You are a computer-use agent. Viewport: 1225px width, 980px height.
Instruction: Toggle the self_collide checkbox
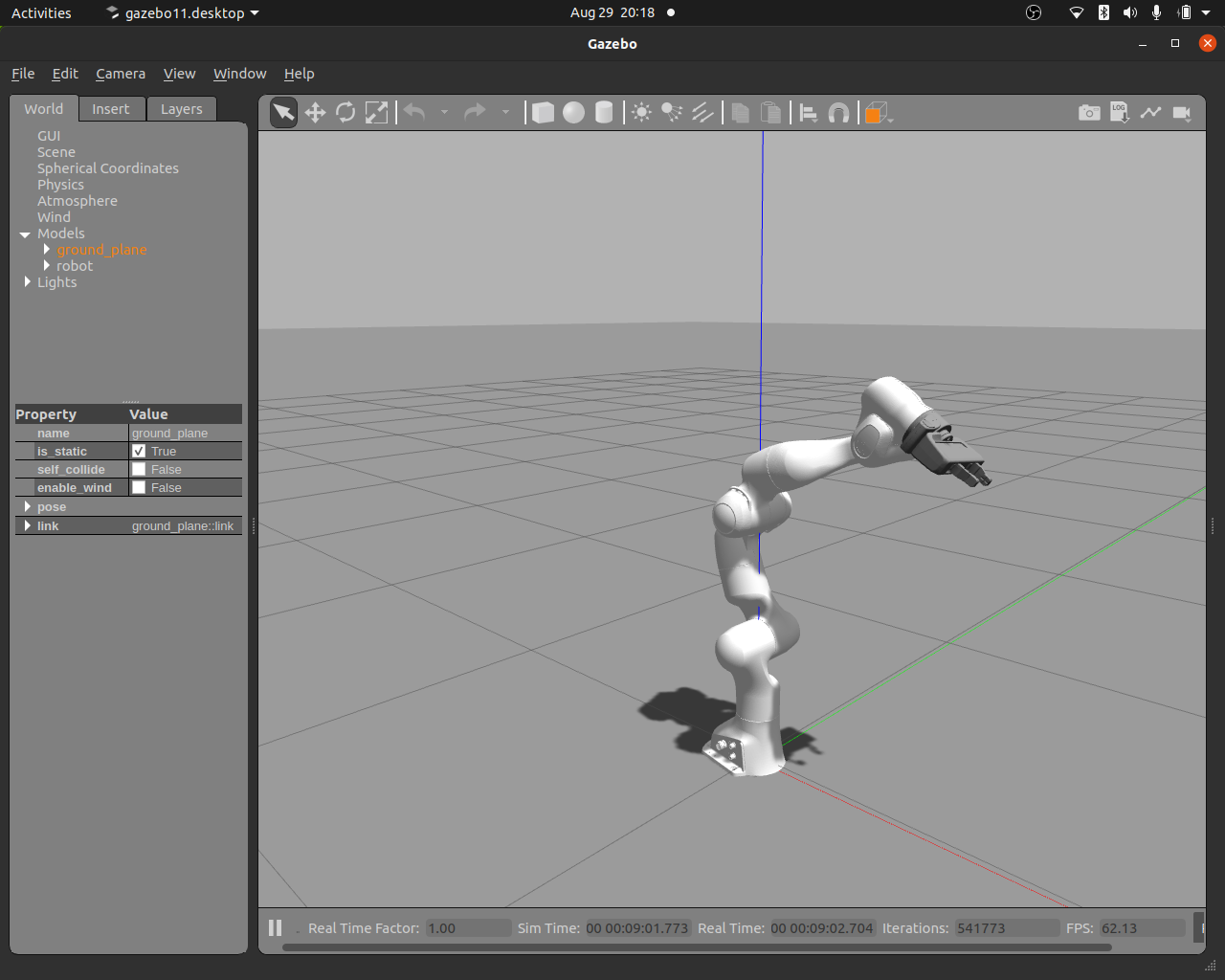click(x=140, y=469)
